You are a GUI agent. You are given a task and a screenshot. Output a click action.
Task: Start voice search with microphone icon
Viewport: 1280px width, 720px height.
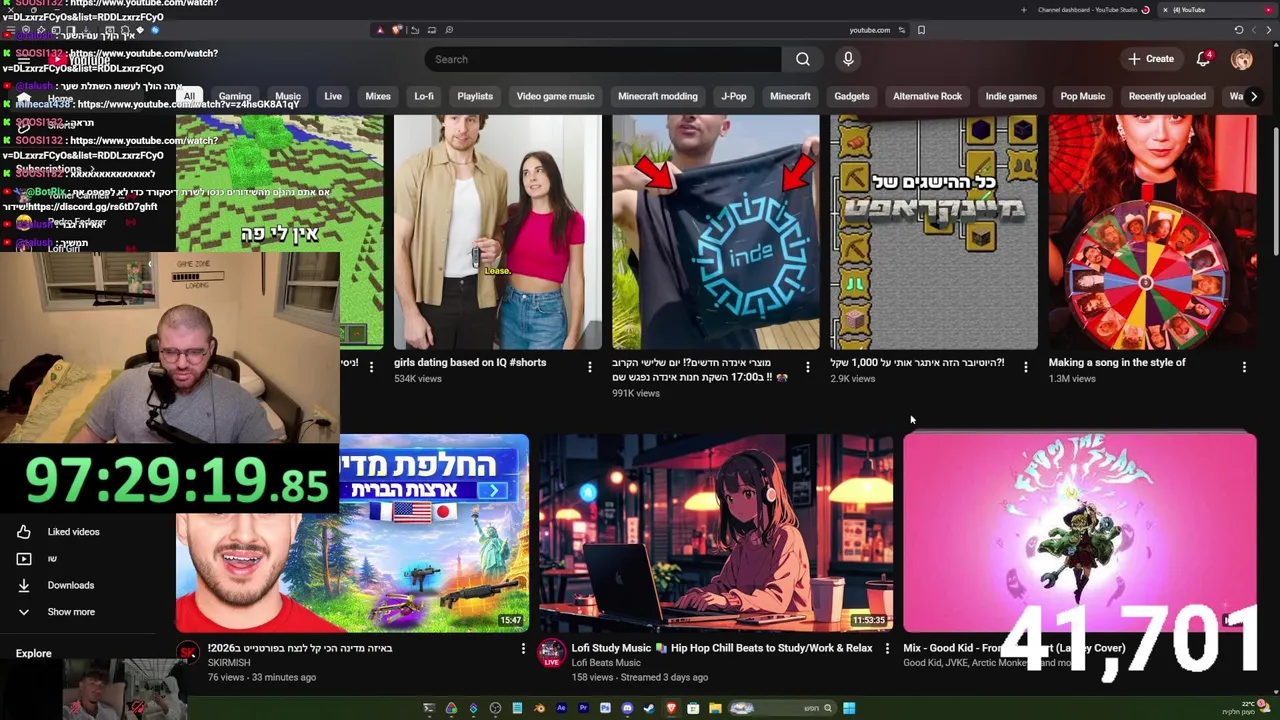848,59
